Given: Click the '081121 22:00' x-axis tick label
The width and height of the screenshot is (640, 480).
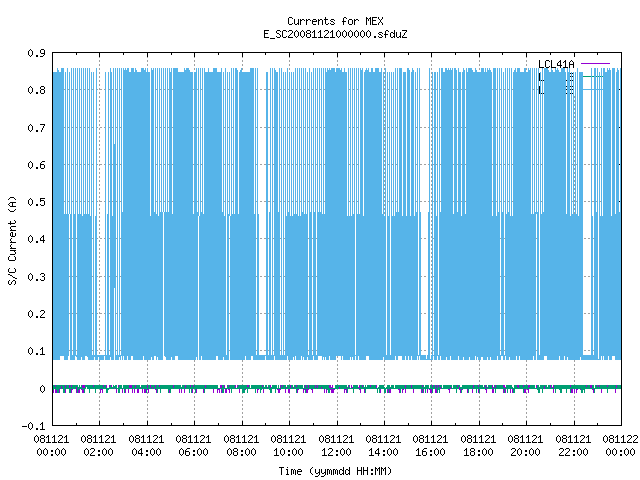Looking at the screenshot, I should (x=573, y=446).
